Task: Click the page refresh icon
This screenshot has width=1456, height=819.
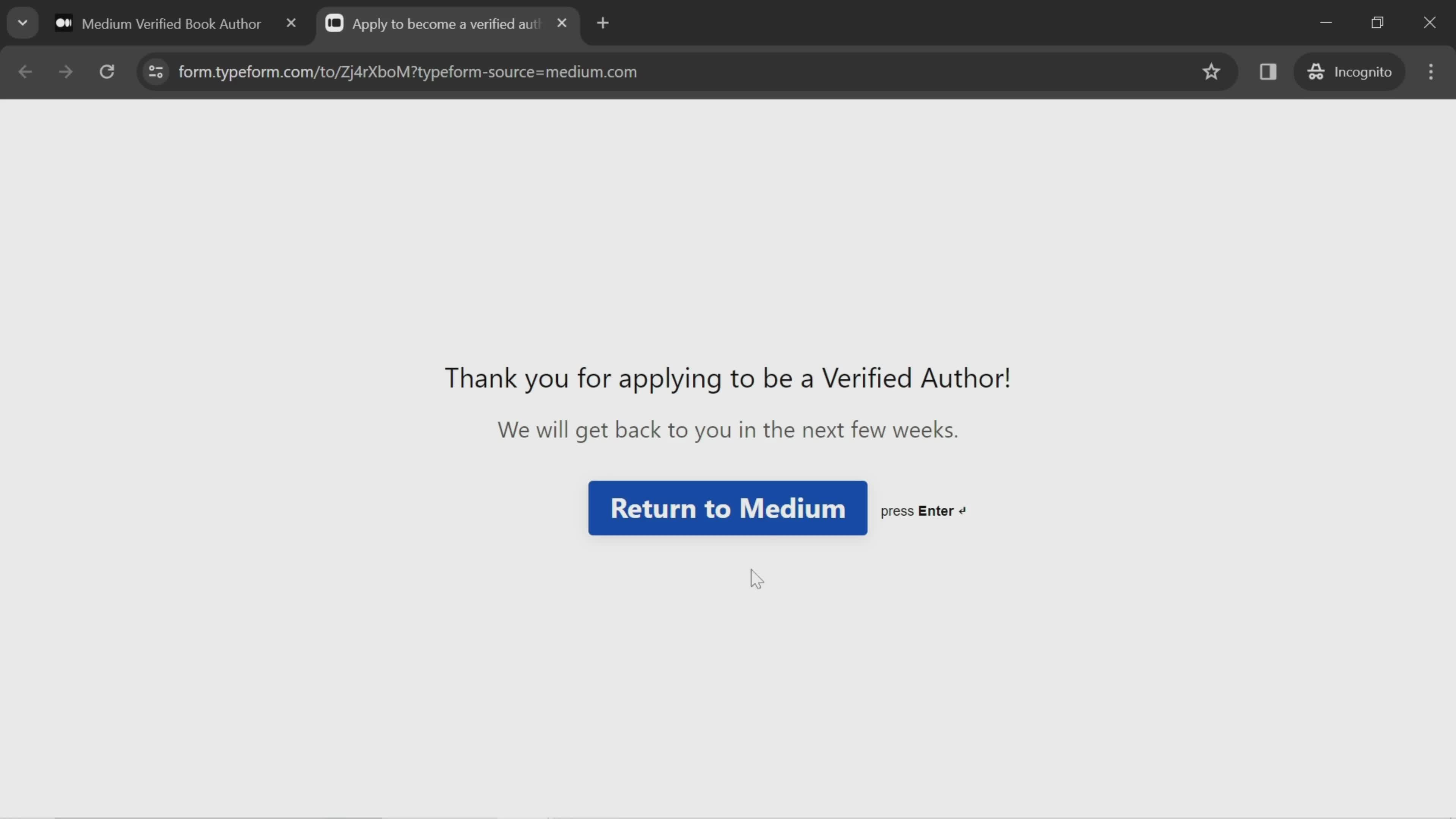Action: click(107, 71)
